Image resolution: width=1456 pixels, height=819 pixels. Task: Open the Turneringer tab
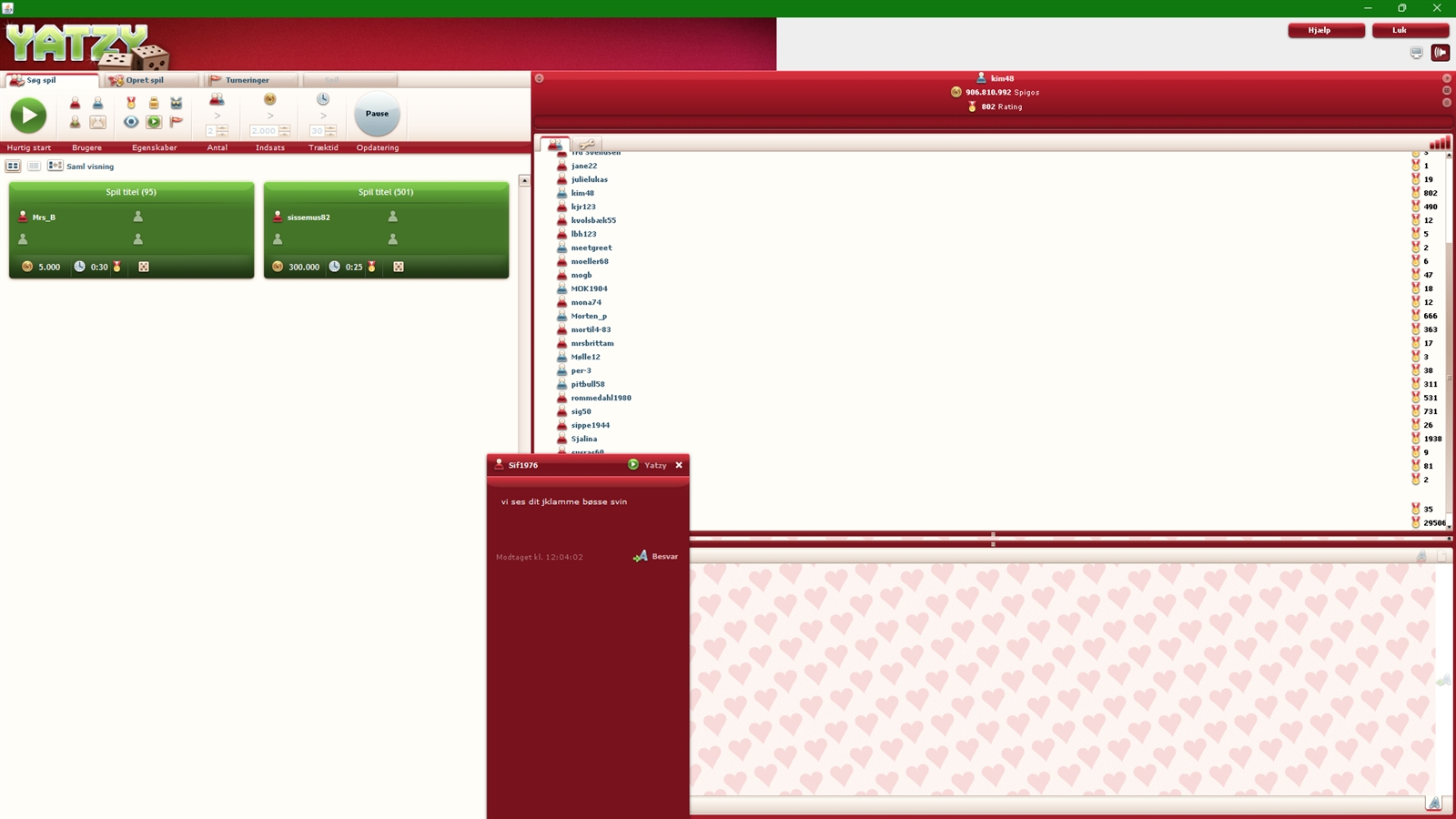click(x=246, y=80)
